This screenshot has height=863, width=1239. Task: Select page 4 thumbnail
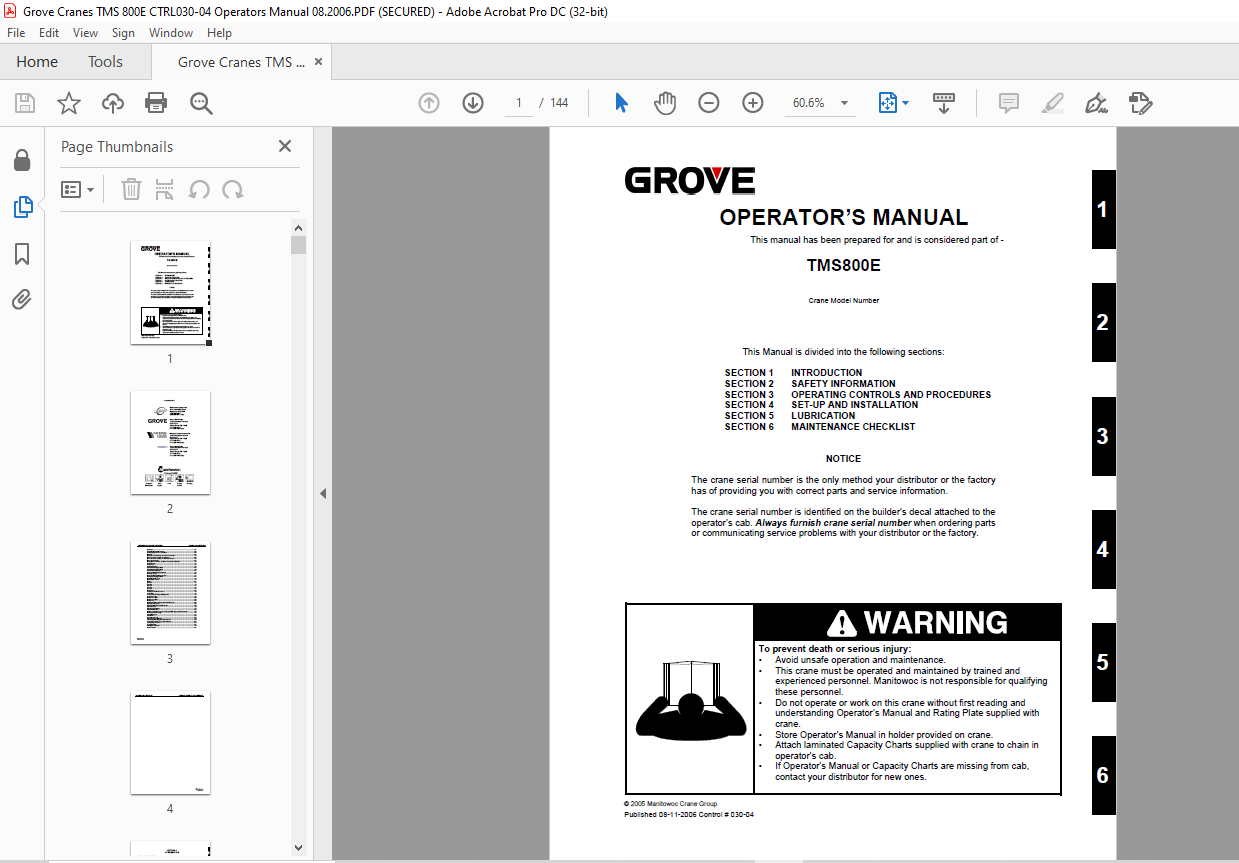(x=170, y=743)
